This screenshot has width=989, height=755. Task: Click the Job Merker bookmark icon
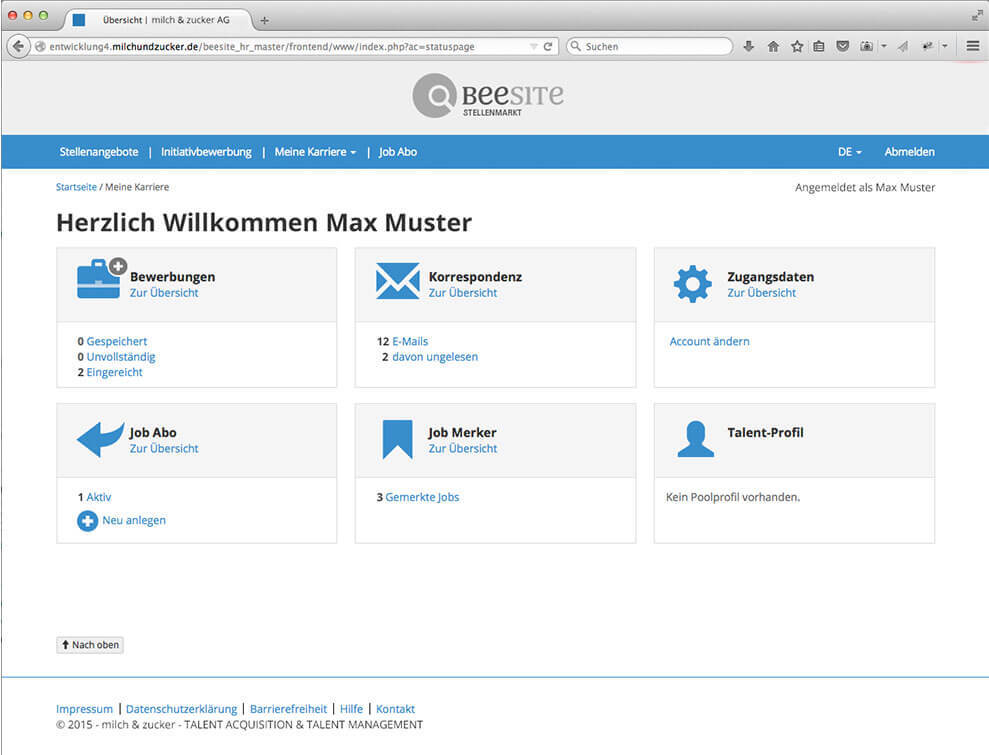coord(397,439)
